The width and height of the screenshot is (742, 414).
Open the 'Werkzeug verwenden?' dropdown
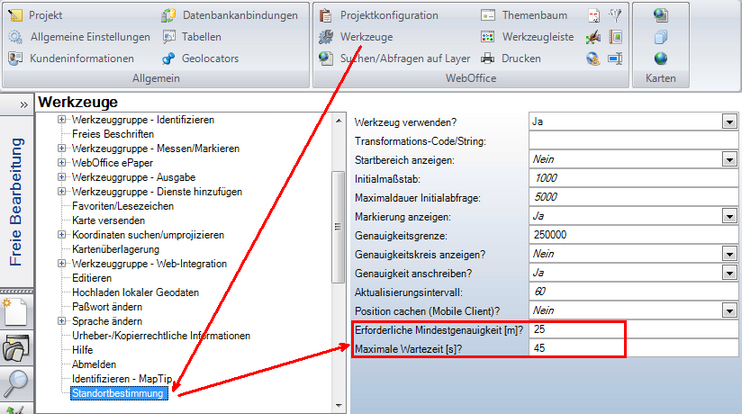[728, 122]
